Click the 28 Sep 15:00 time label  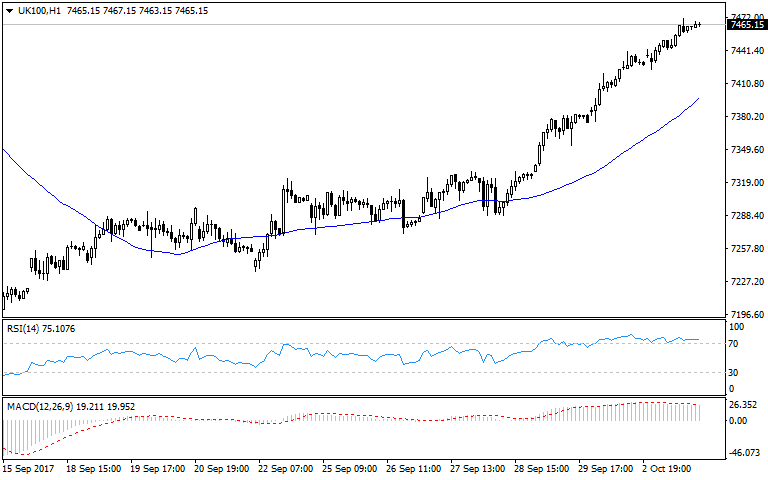[x=541, y=469]
